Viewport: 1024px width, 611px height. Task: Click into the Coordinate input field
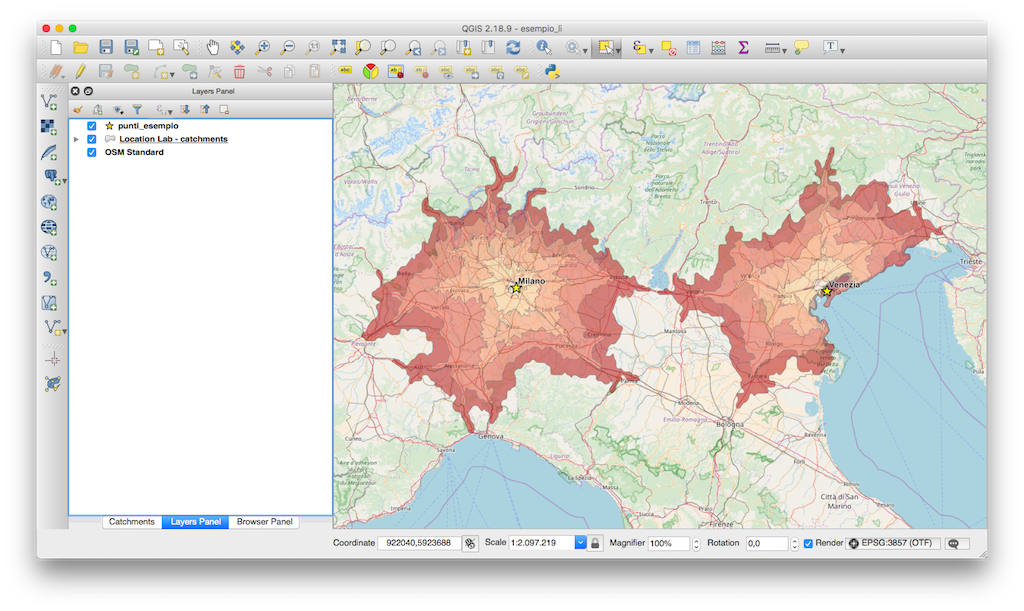tap(419, 543)
